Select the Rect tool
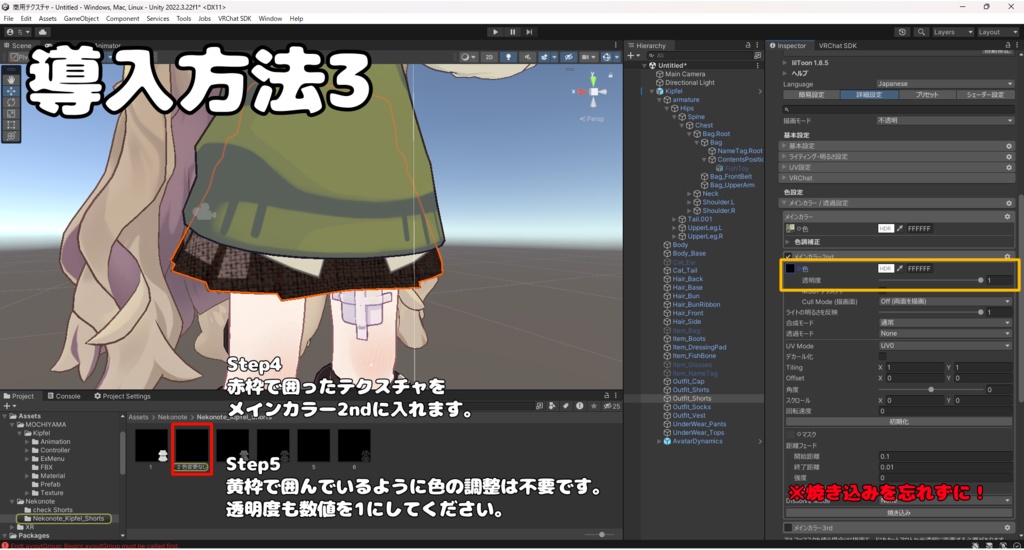Viewport: 1024px width, 550px height. pyautogui.click(x=11, y=125)
